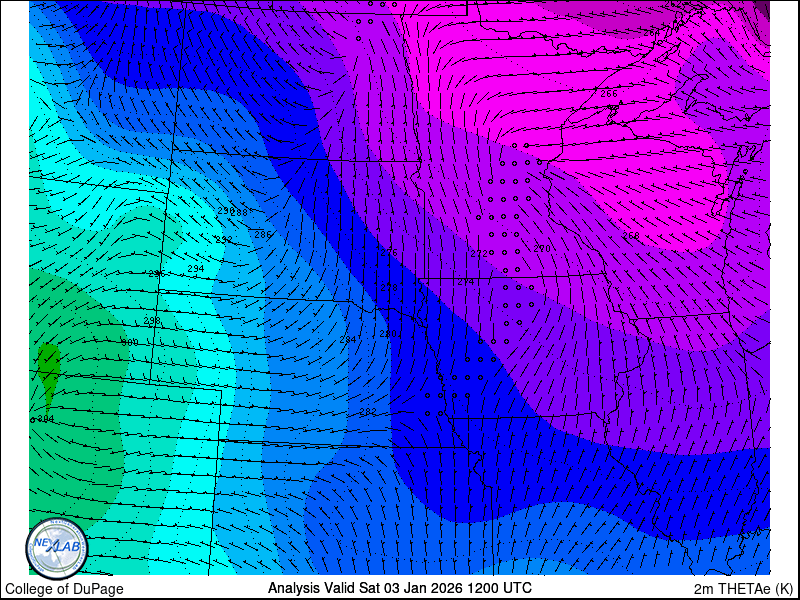
Task: Click the 272 contour label
Action: [479, 253]
